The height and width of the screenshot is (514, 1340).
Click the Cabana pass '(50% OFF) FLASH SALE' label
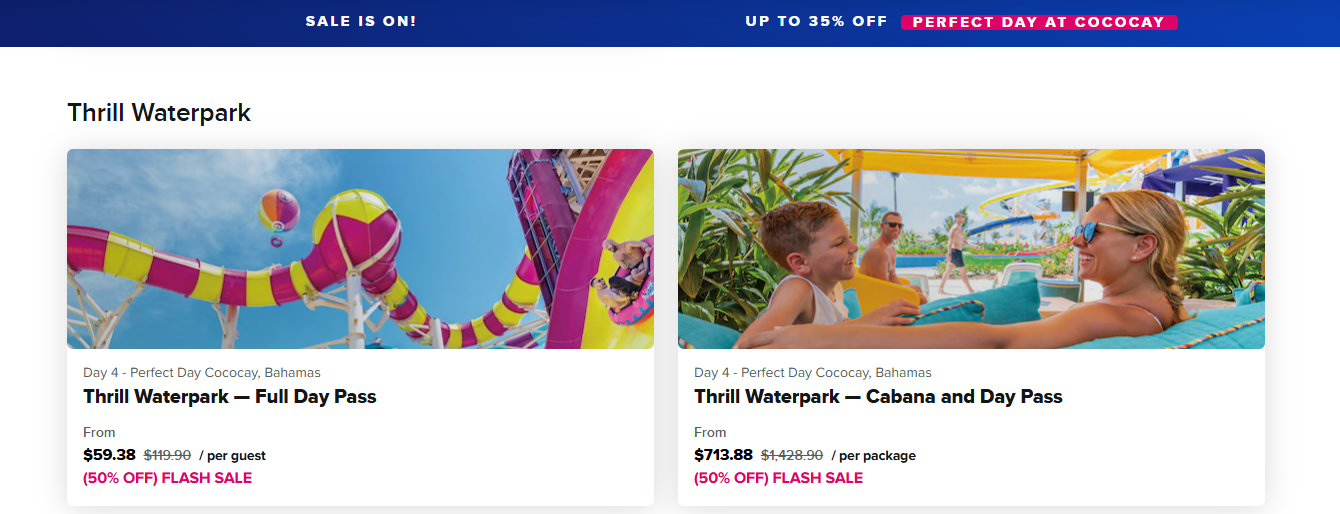coord(778,478)
